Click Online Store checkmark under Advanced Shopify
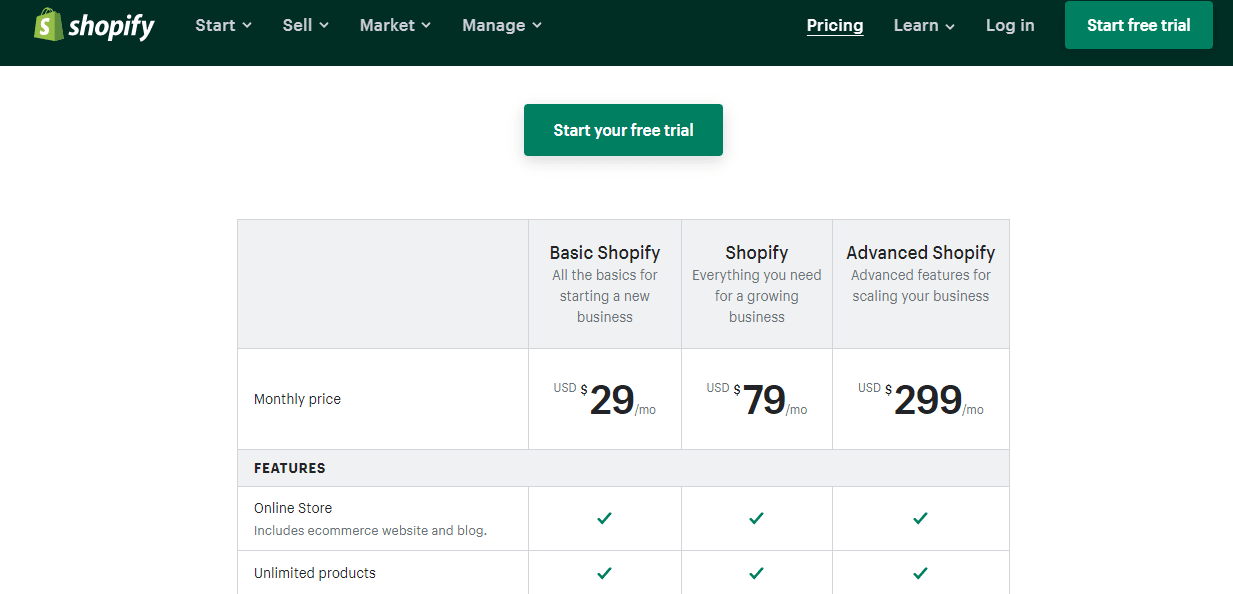This screenshot has height=594, width=1233. (x=920, y=518)
